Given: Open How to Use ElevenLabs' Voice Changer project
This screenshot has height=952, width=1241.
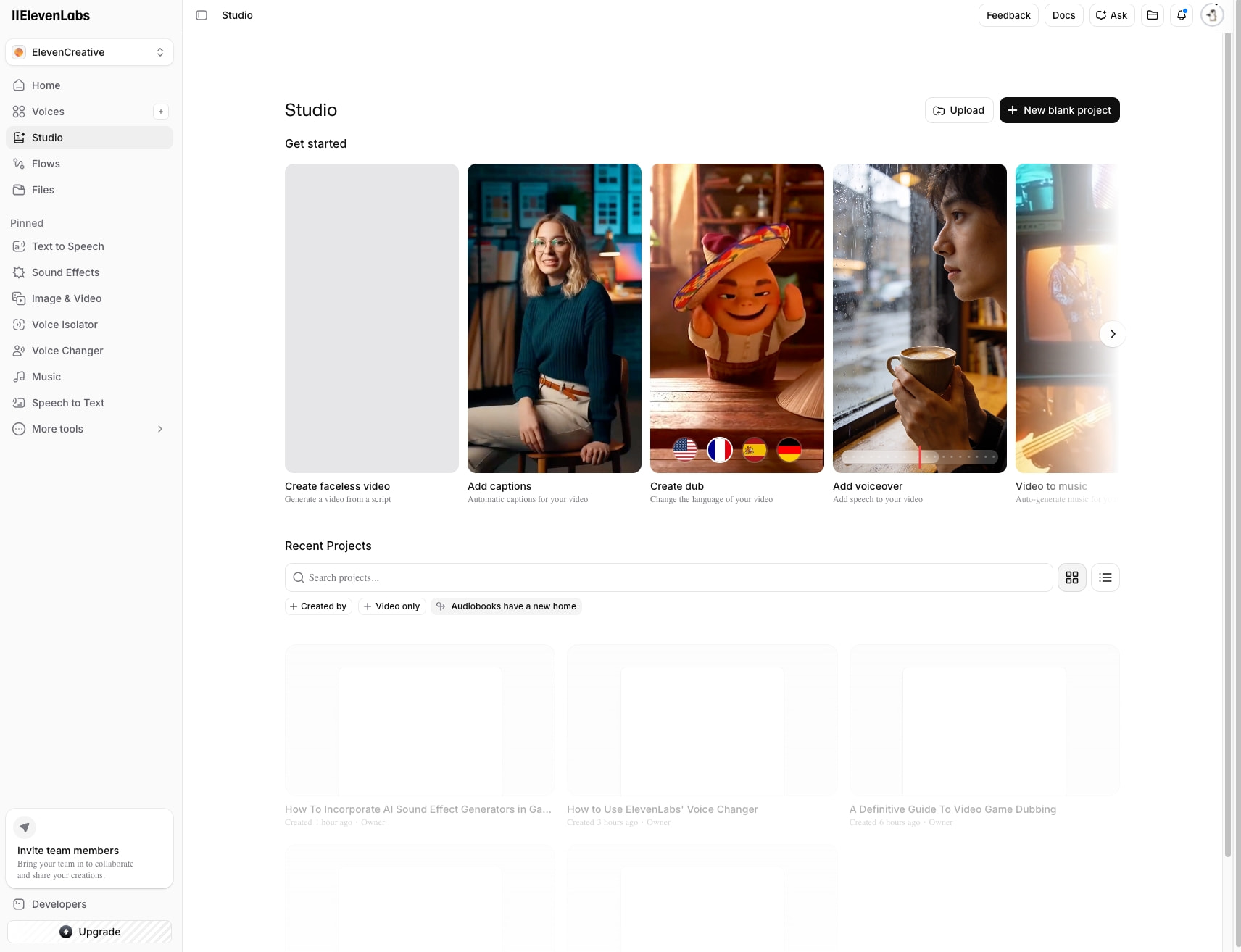Looking at the screenshot, I should click(702, 735).
